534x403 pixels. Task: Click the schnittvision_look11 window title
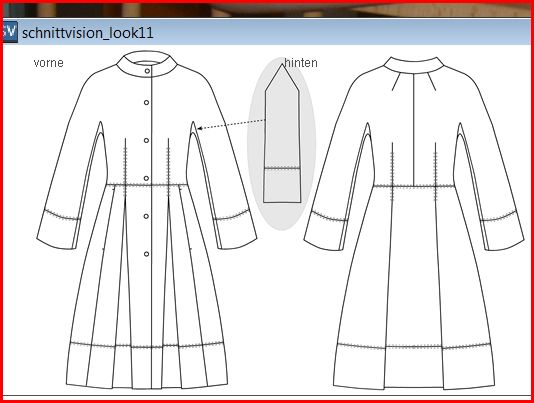pos(88,33)
